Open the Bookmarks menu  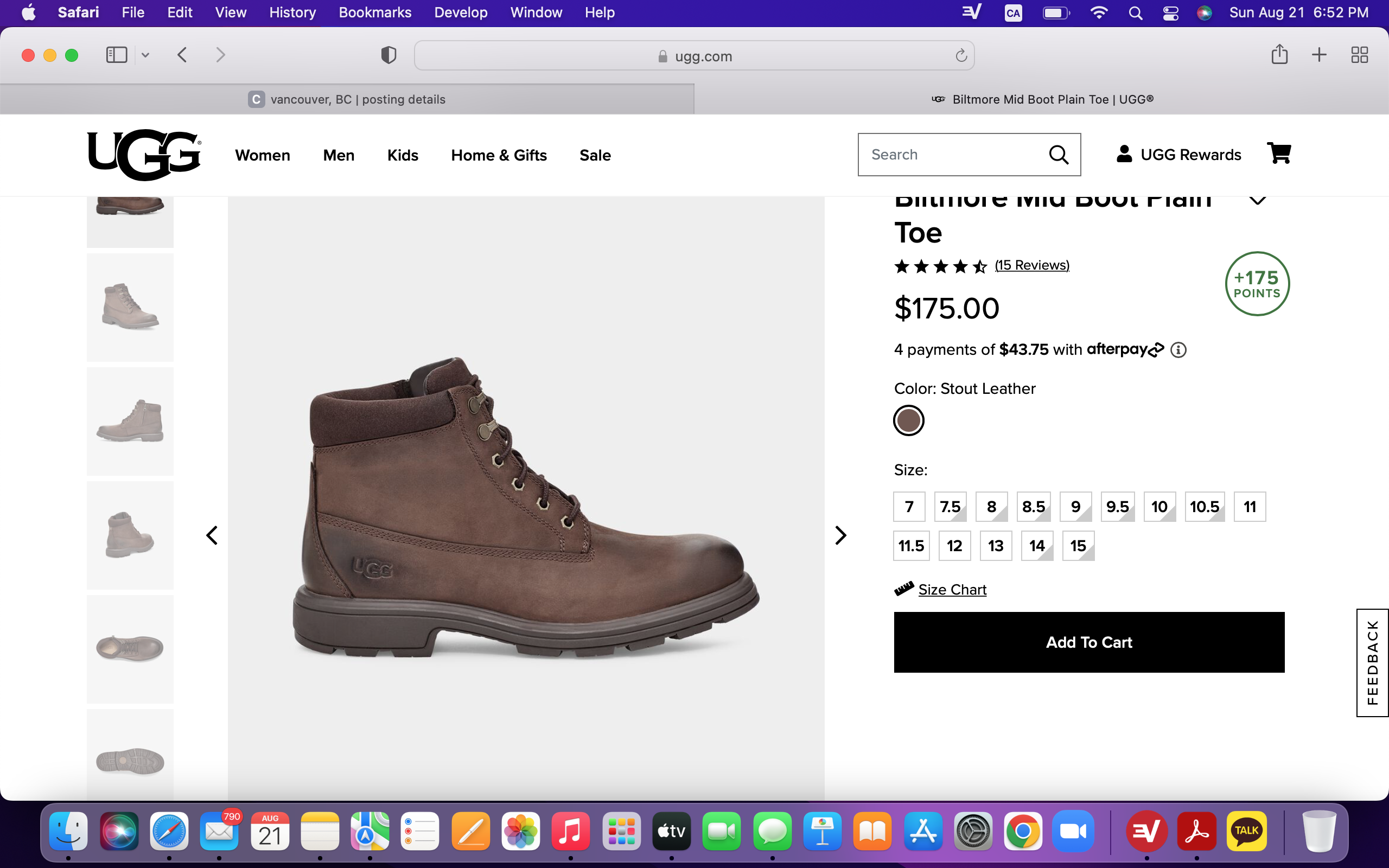[x=375, y=12]
